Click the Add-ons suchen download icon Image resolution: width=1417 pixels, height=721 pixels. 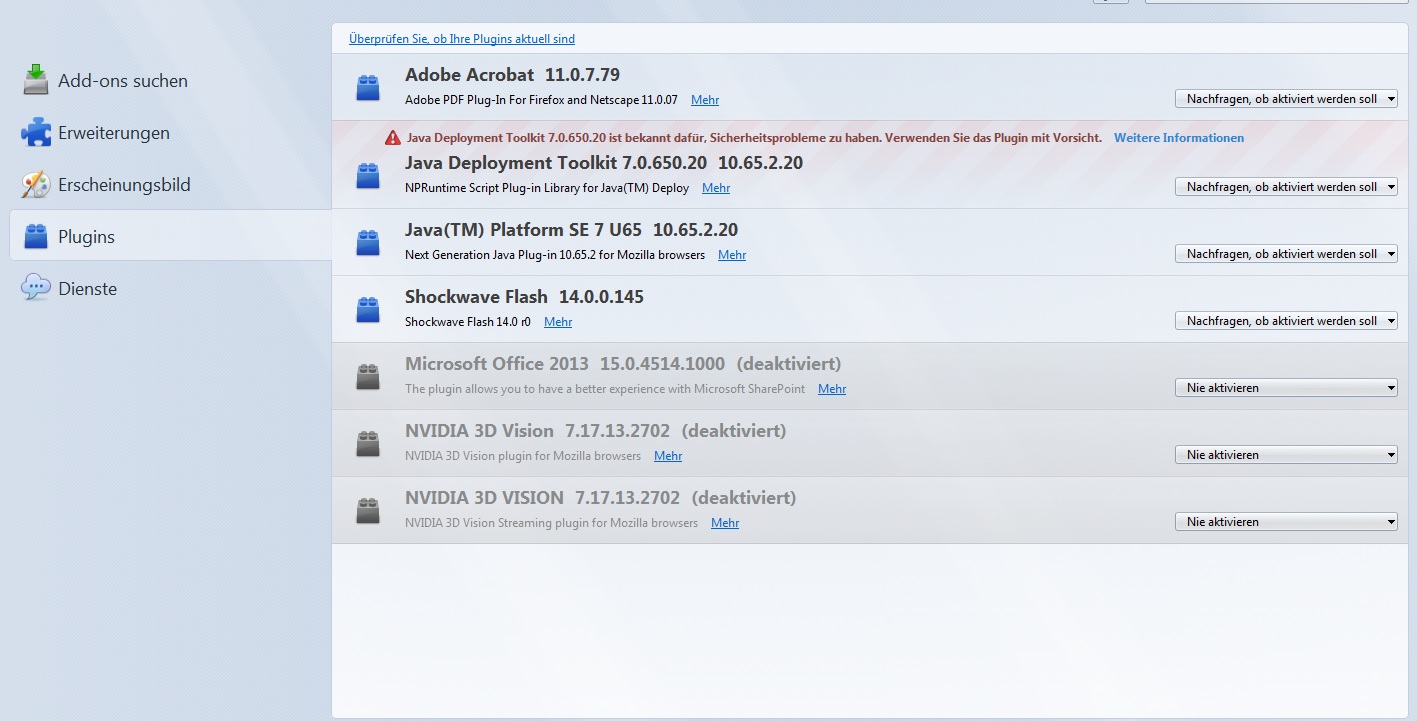36,80
